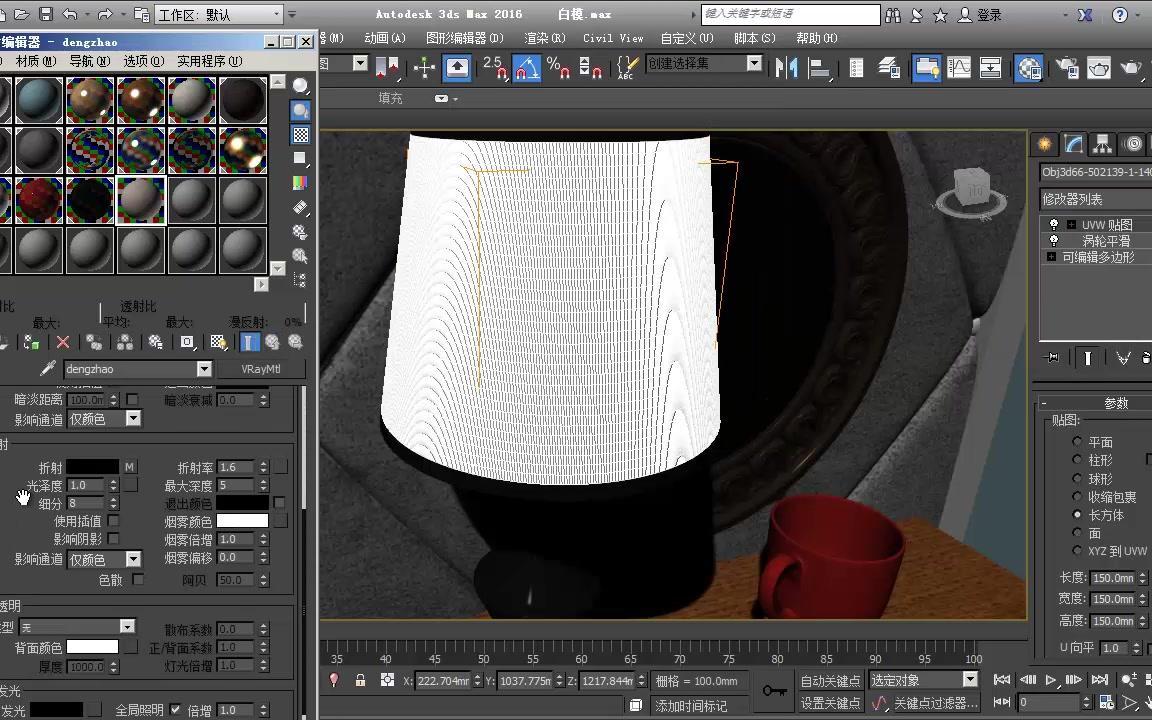
Task: Pick material from object using the eyedropper
Action: click(47, 368)
